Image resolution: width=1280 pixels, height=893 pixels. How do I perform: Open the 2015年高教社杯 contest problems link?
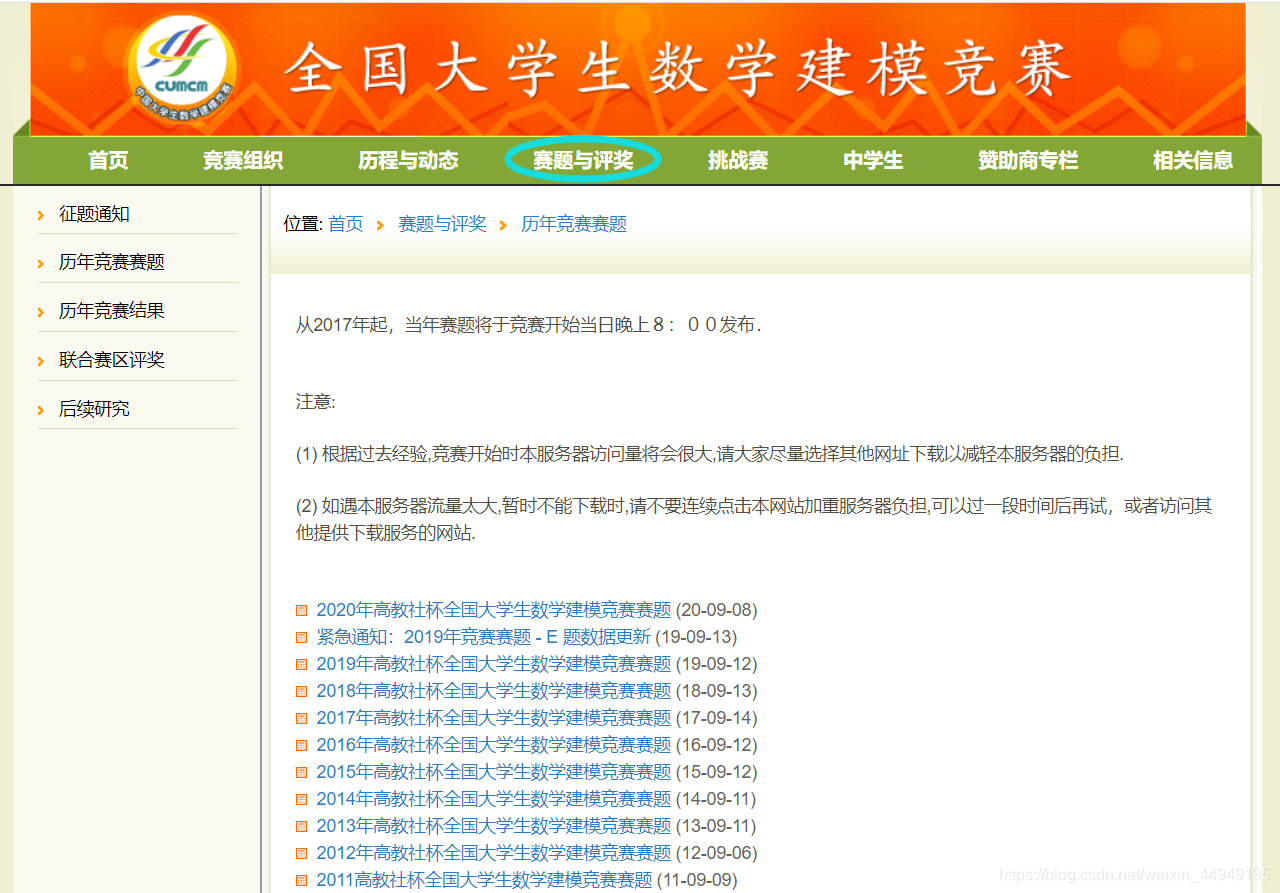pyautogui.click(x=494, y=772)
